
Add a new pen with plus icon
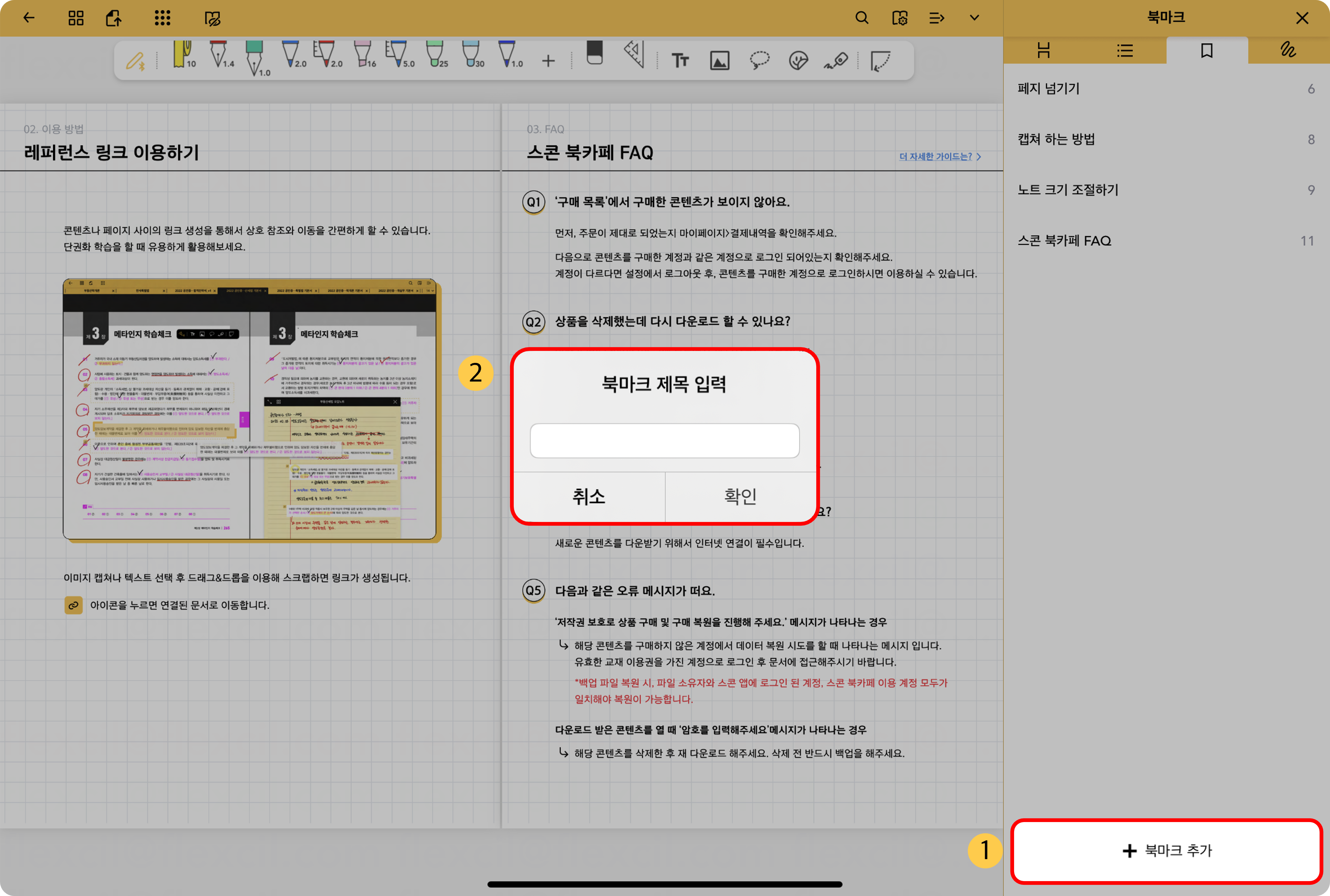tap(548, 60)
